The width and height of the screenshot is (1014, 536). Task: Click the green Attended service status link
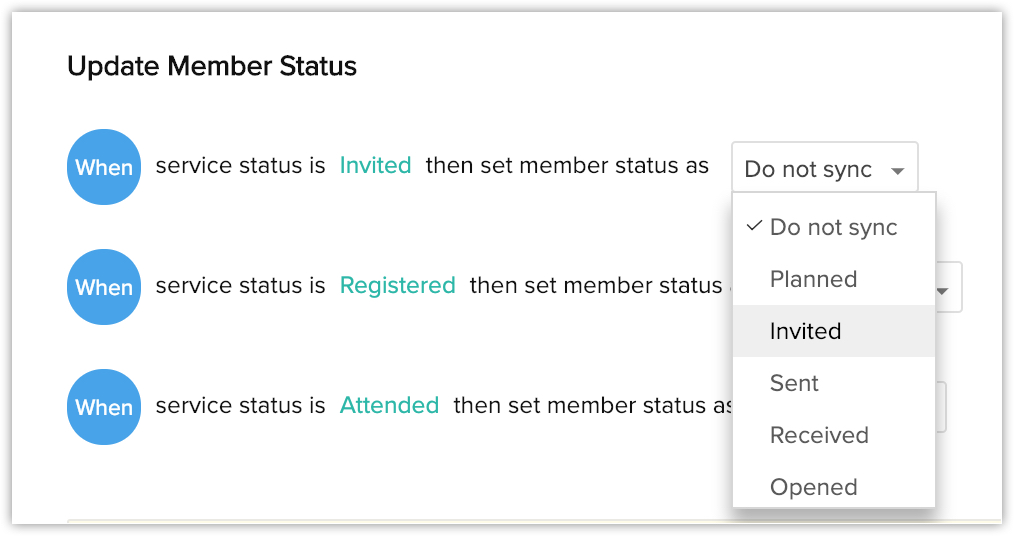[389, 406]
